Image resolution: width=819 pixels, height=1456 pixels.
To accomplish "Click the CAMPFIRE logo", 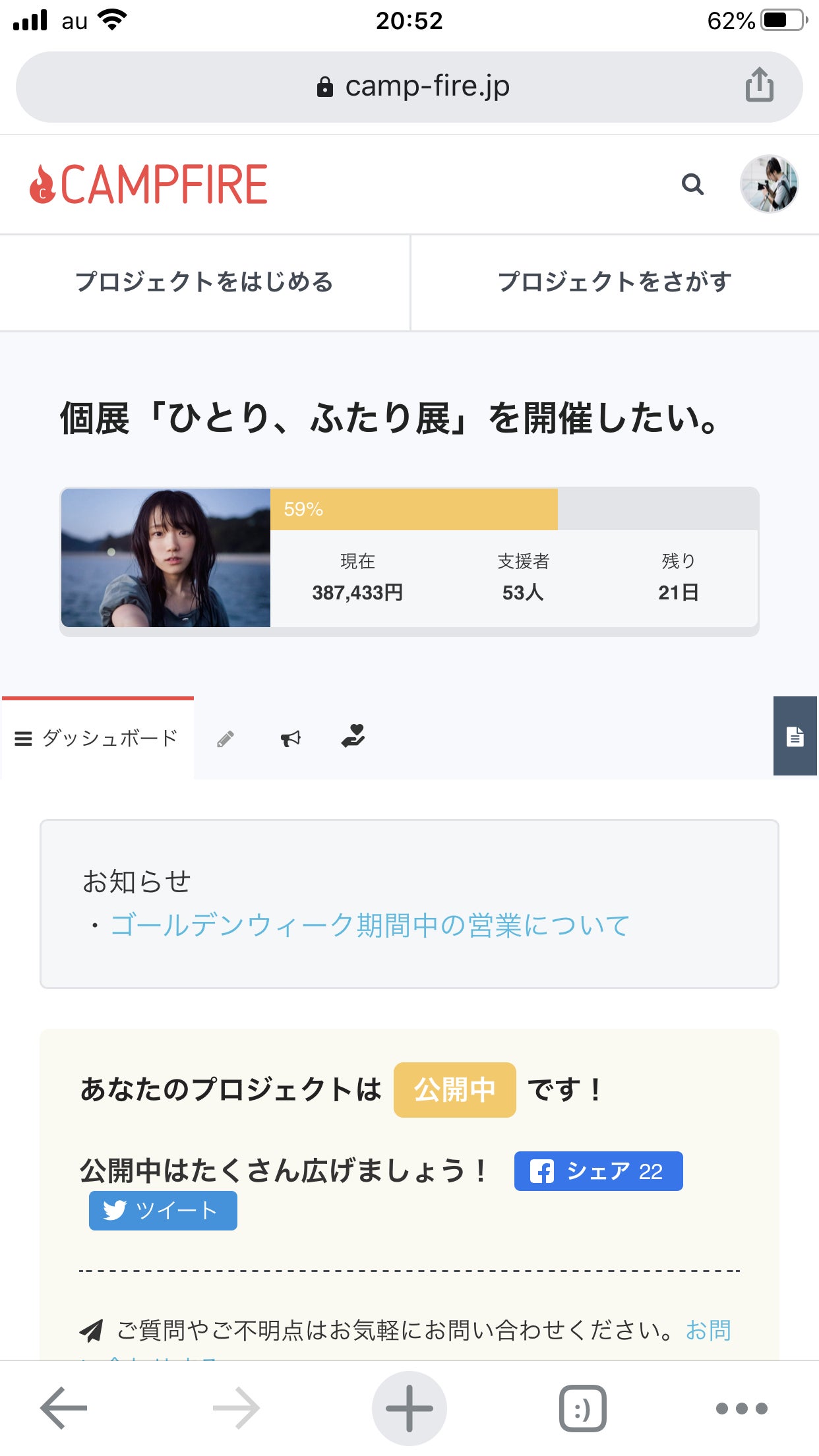I will [x=149, y=185].
